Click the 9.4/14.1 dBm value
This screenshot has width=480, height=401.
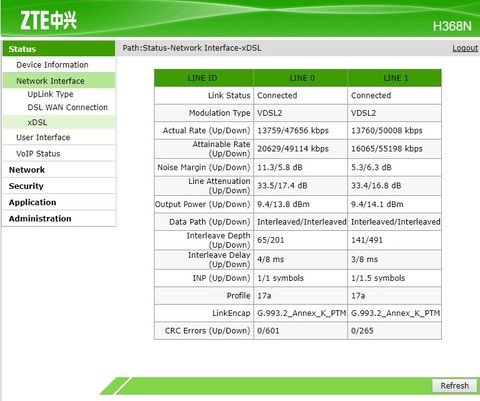pos(377,204)
